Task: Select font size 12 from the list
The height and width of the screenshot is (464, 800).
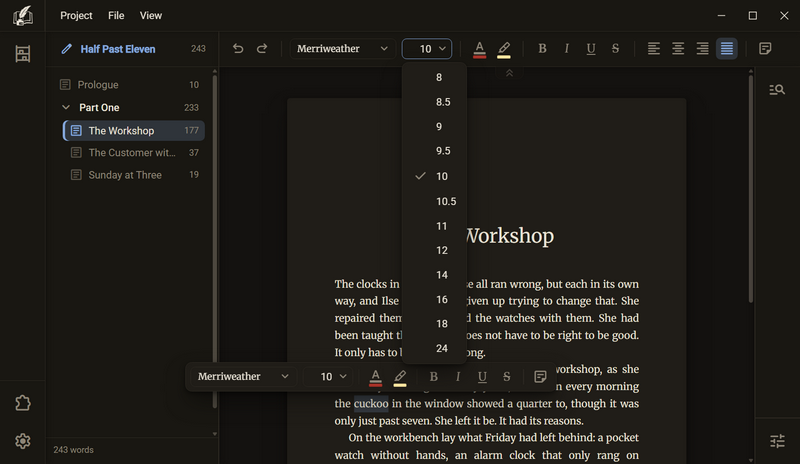Action: click(442, 250)
